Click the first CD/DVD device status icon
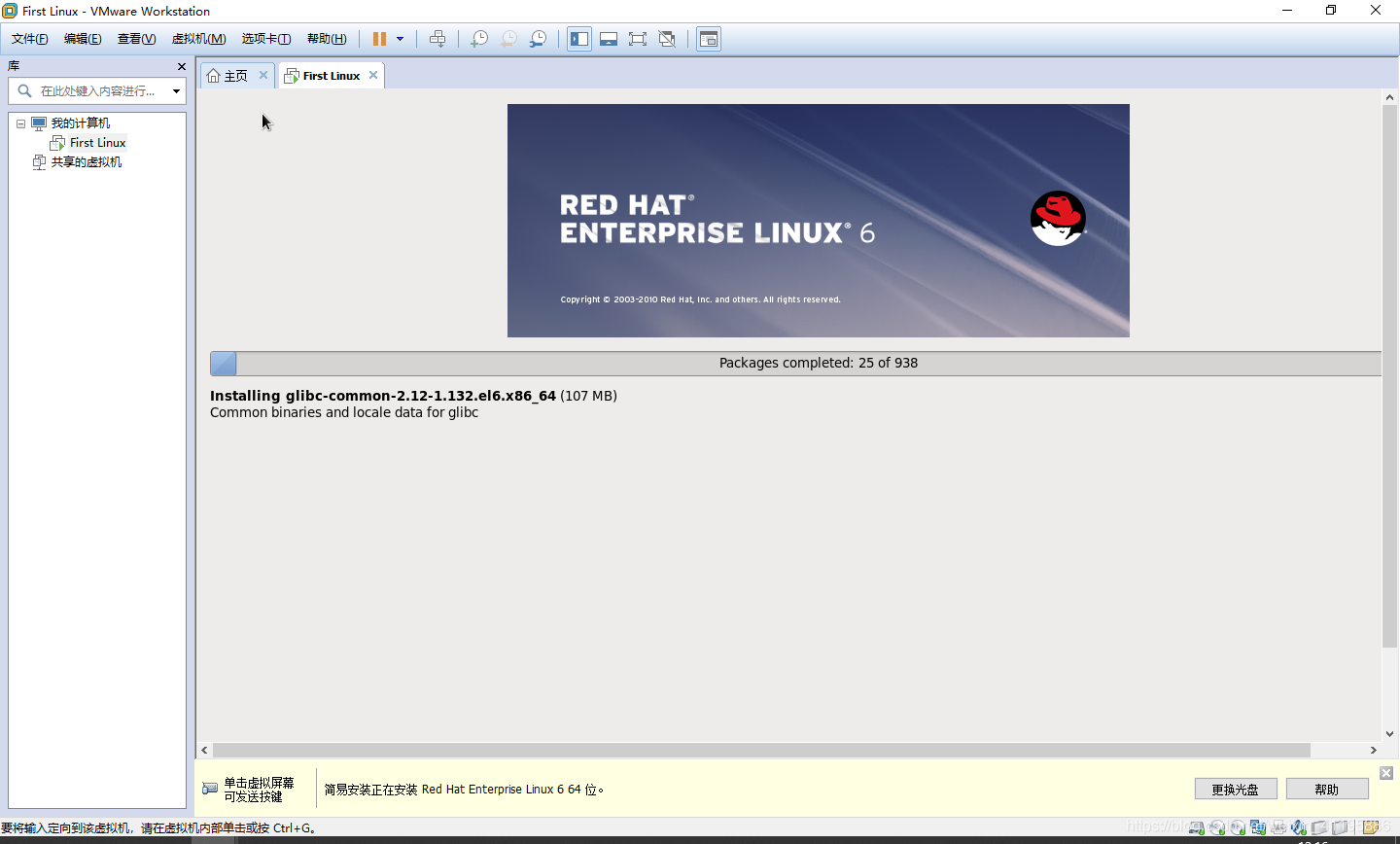 point(1217,828)
